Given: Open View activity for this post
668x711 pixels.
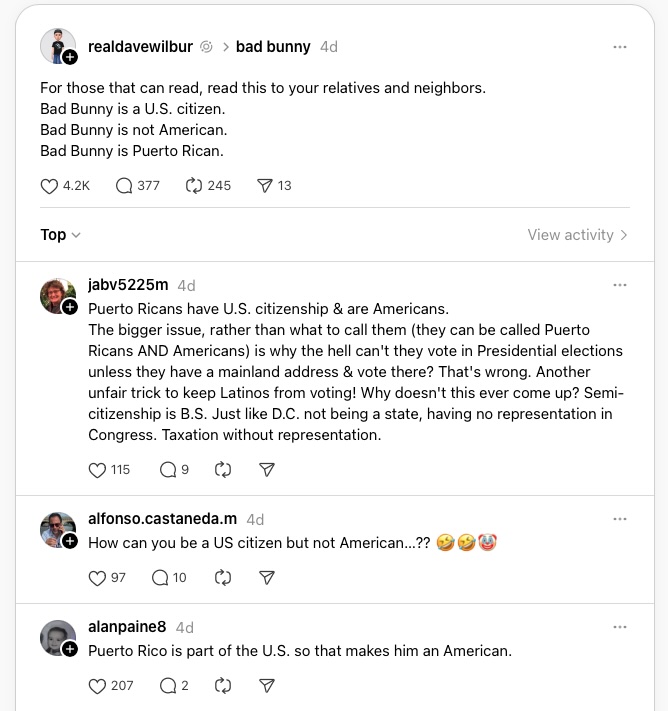Looking at the screenshot, I should 577,235.
